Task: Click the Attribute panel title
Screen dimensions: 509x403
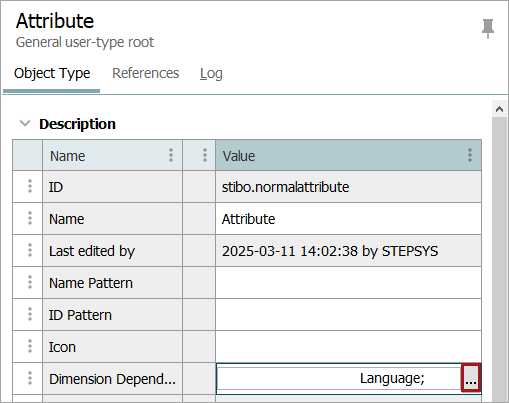Action: [x=55, y=21]
